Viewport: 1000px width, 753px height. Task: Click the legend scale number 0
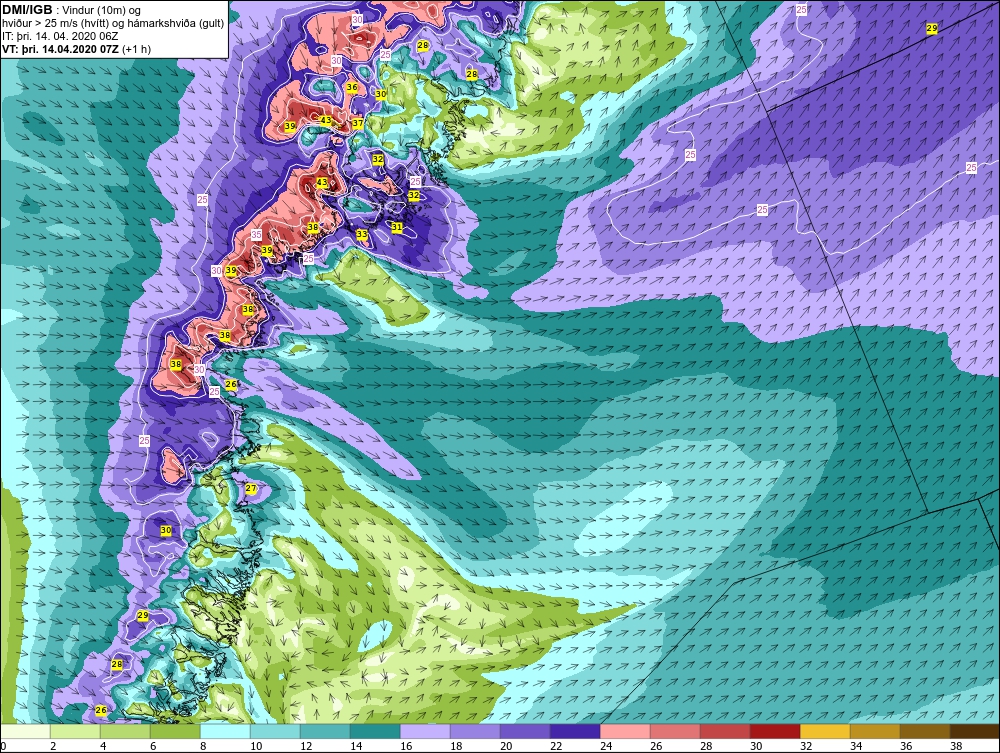3,746
